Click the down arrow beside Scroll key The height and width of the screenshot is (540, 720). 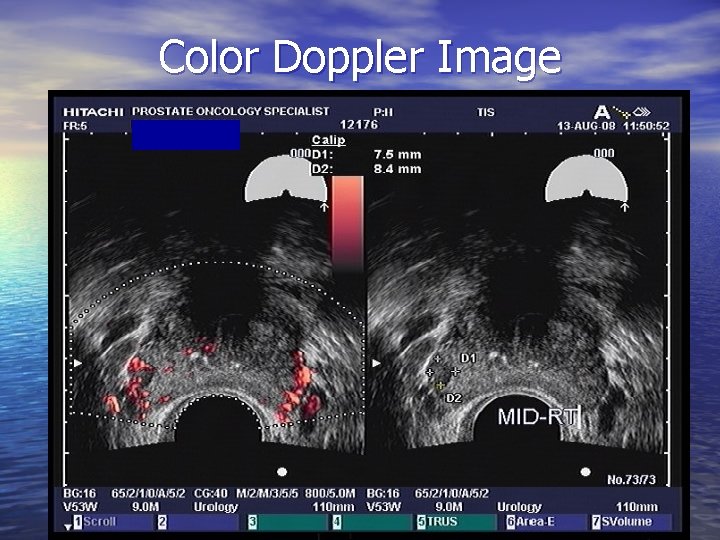(x=68, y=527)
